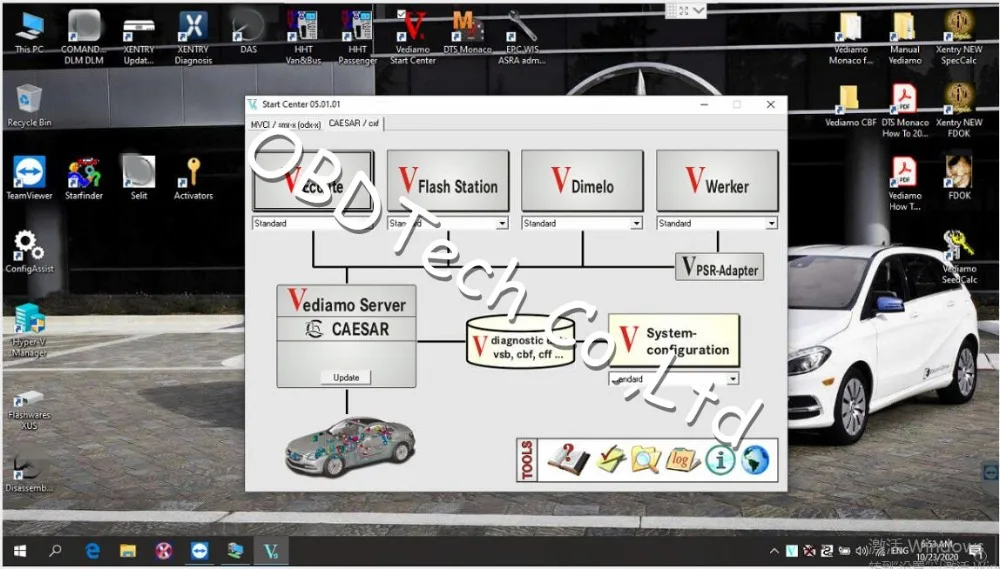Viewport: 1000px width, 569px height.
Task: Open the Selit desktop shortcut
Action: pyautogui.click(x=138, y=179)
